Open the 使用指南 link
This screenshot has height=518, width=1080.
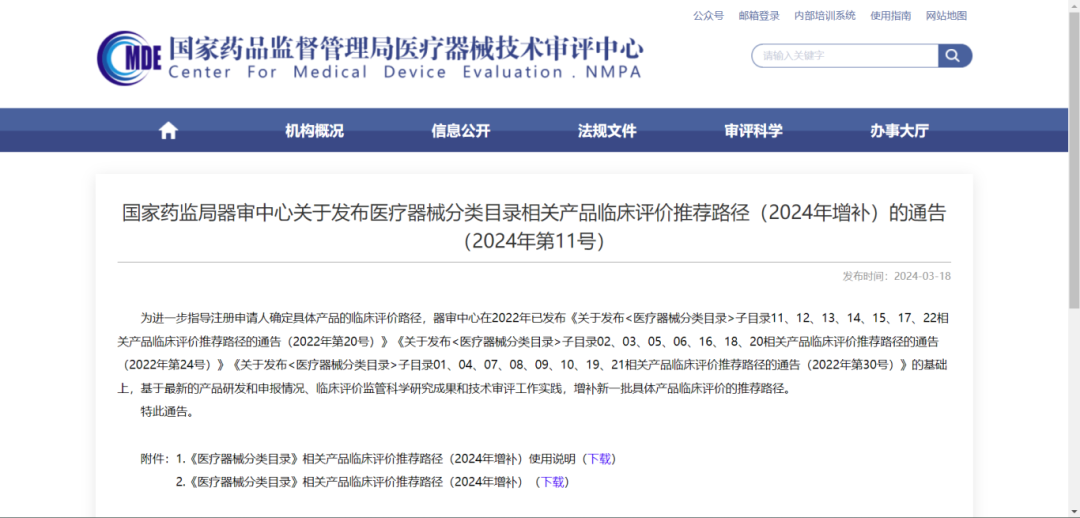[x=891, y=15]
